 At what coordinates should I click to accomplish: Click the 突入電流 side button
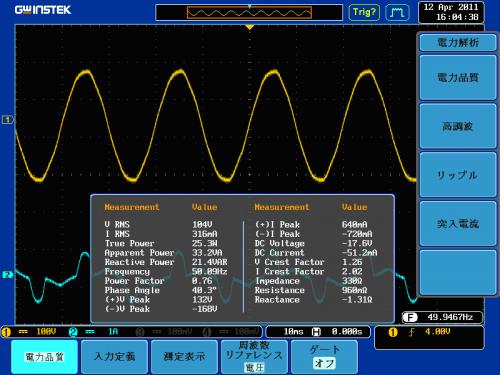tap(458, 224)
